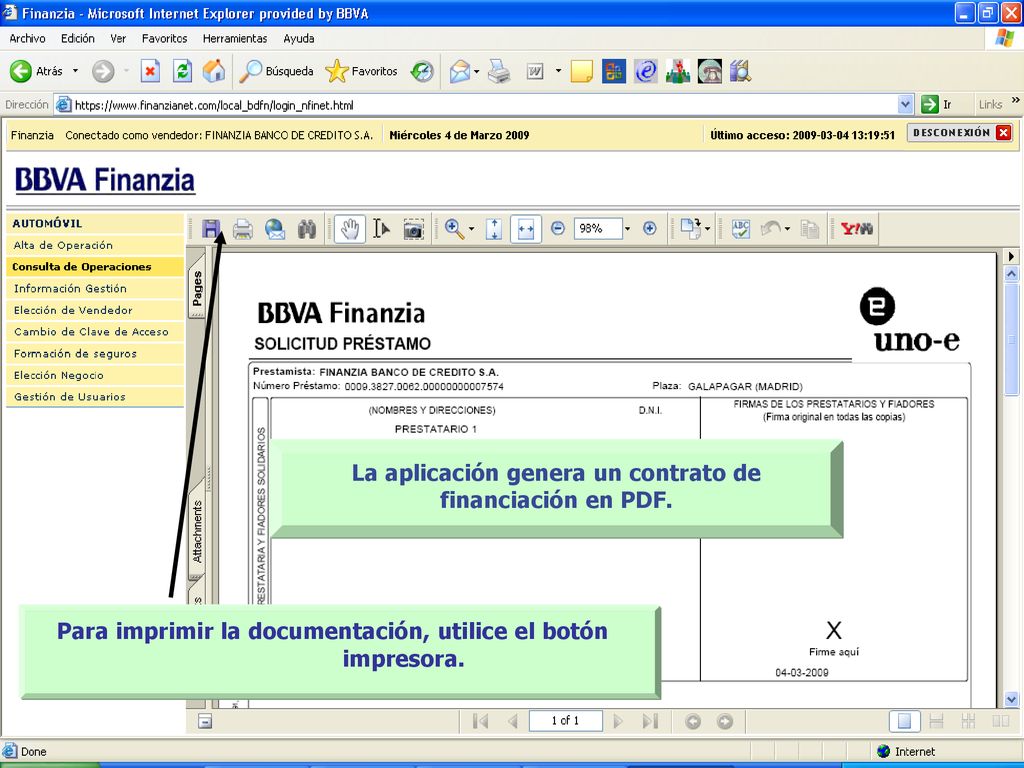Go to last page of the PDF
The width and height of the screenshot is (1024, 768).
(650, 721)
